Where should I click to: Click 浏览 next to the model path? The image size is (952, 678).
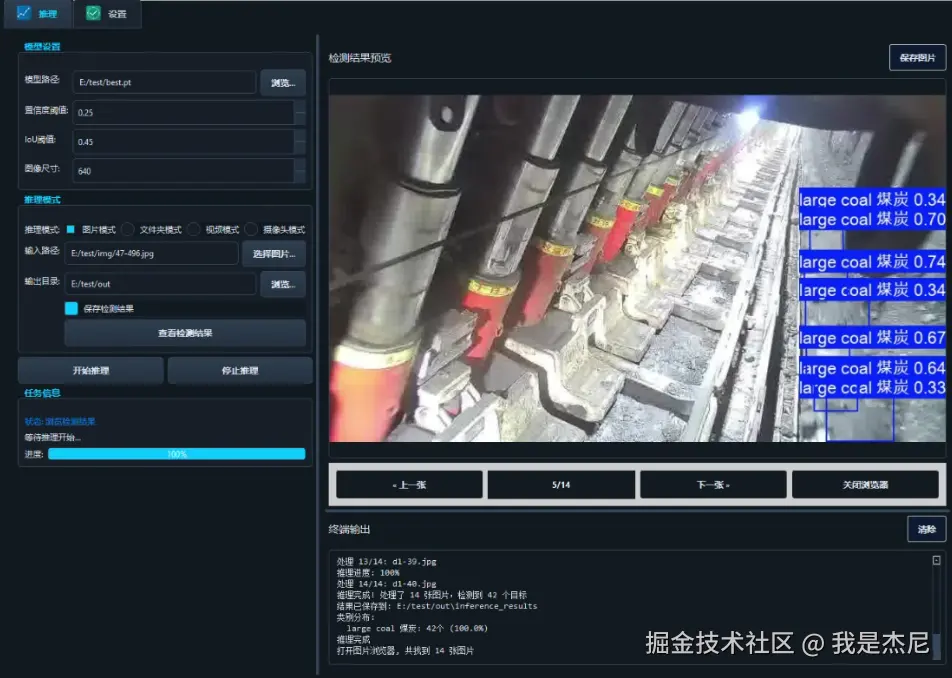[x=283, y=82]
